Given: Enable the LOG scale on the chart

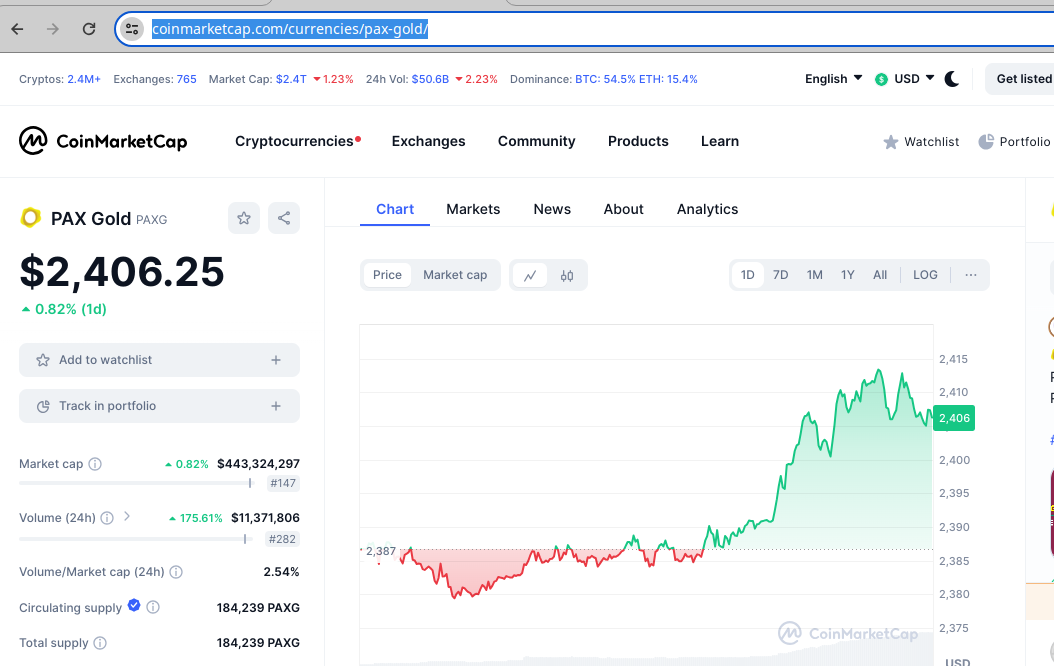Looking at the screenshot, I should 925,275.
